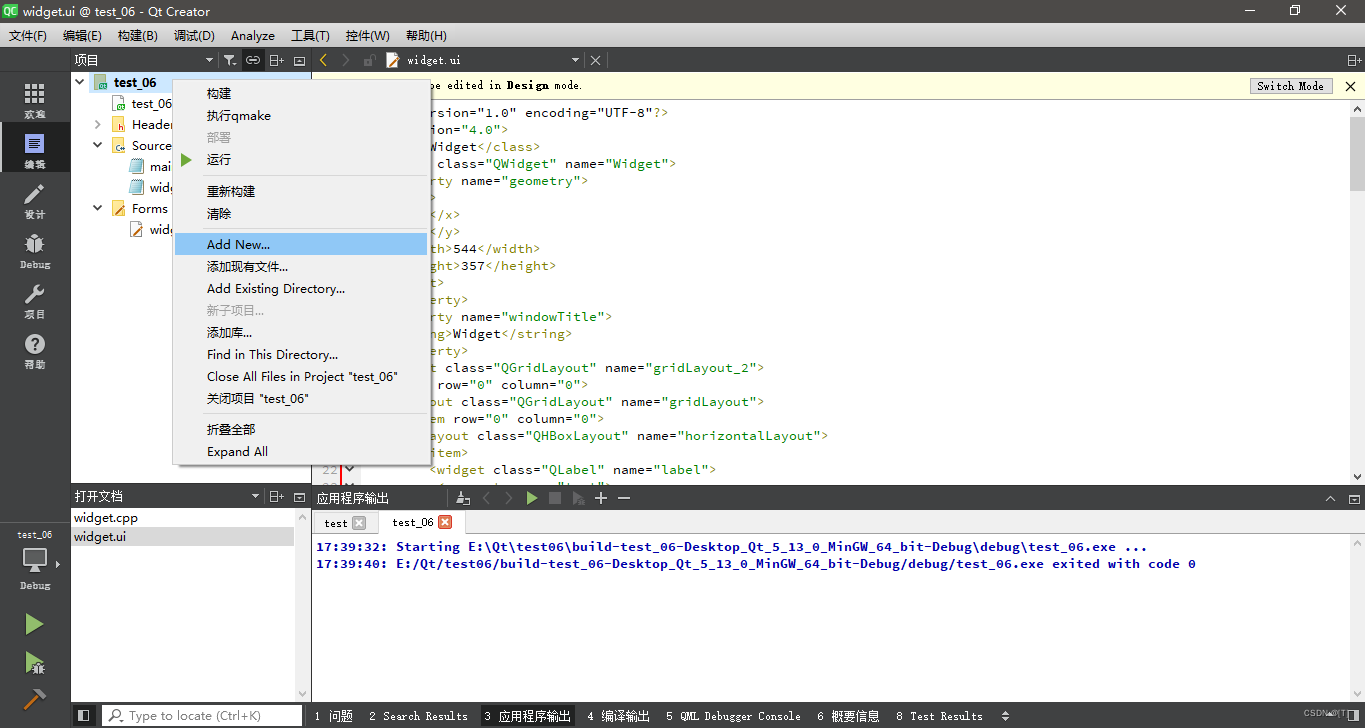The height and width of the screenshot is (728, 1365).
Task: Select widget.cpp in Open Documents
Action: pos(183,518)
